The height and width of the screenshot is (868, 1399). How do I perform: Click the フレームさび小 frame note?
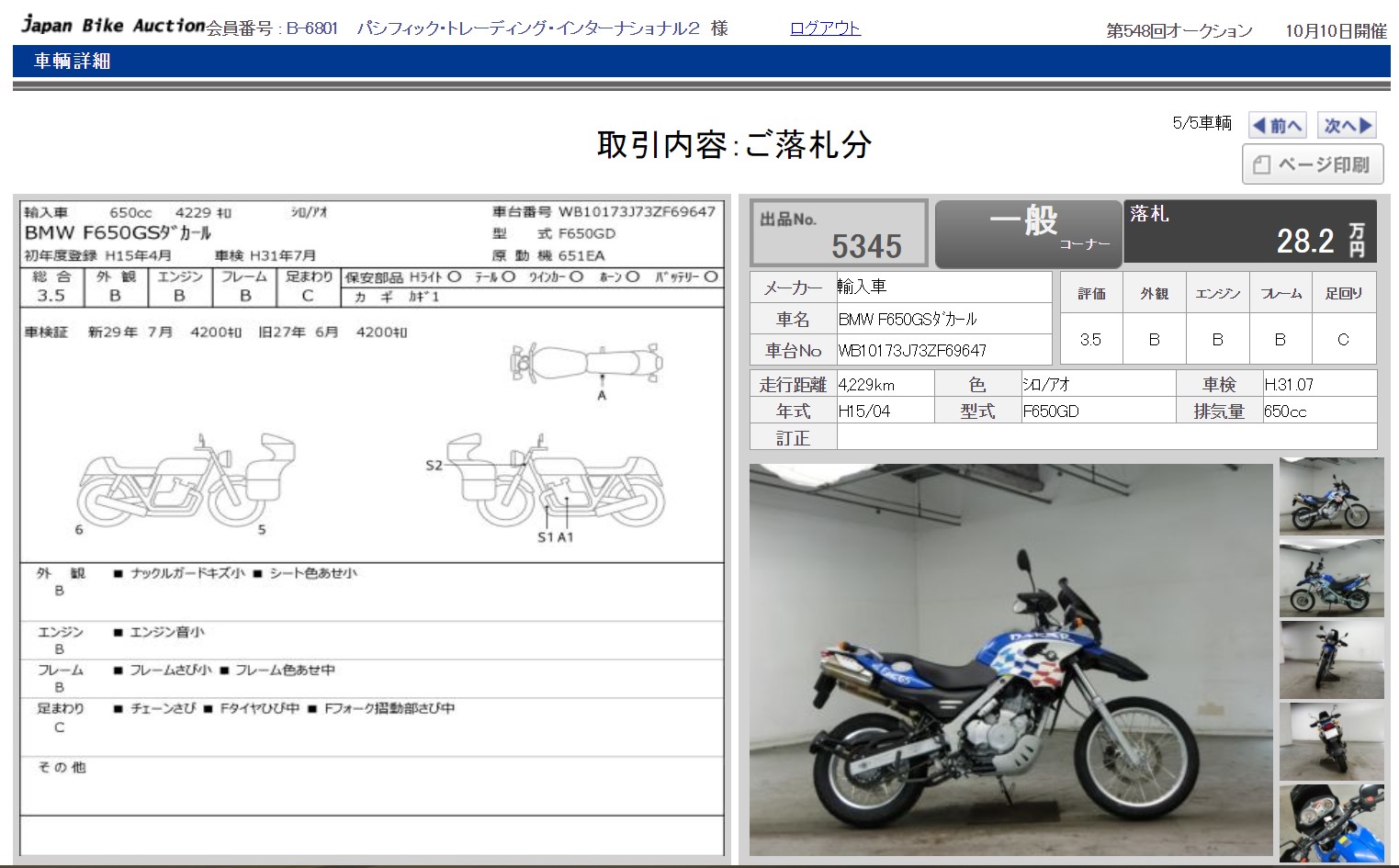click(x=171, y=670)
